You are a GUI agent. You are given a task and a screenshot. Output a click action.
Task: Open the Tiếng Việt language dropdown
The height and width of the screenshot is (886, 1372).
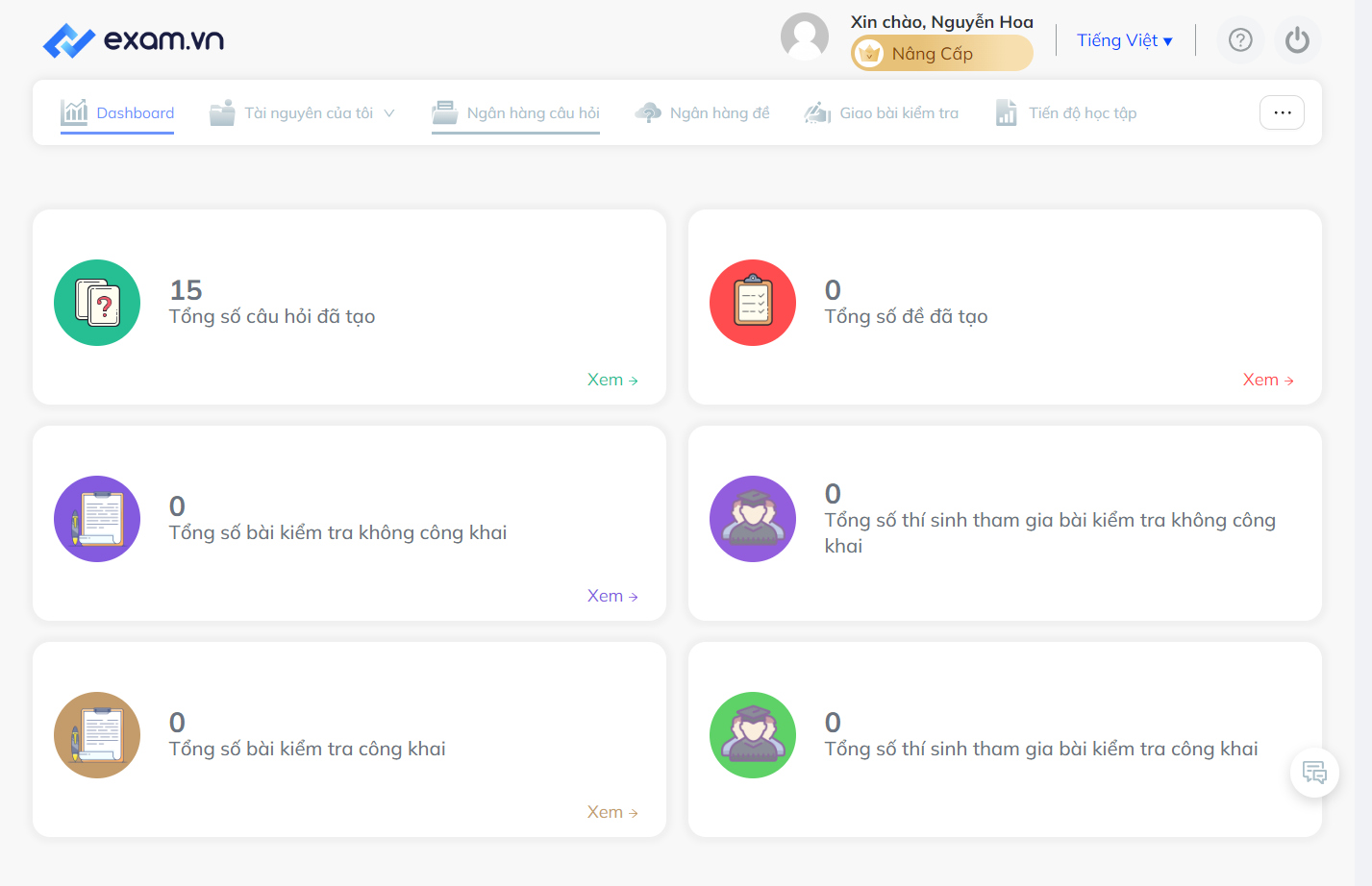(x=1124, y=40)
